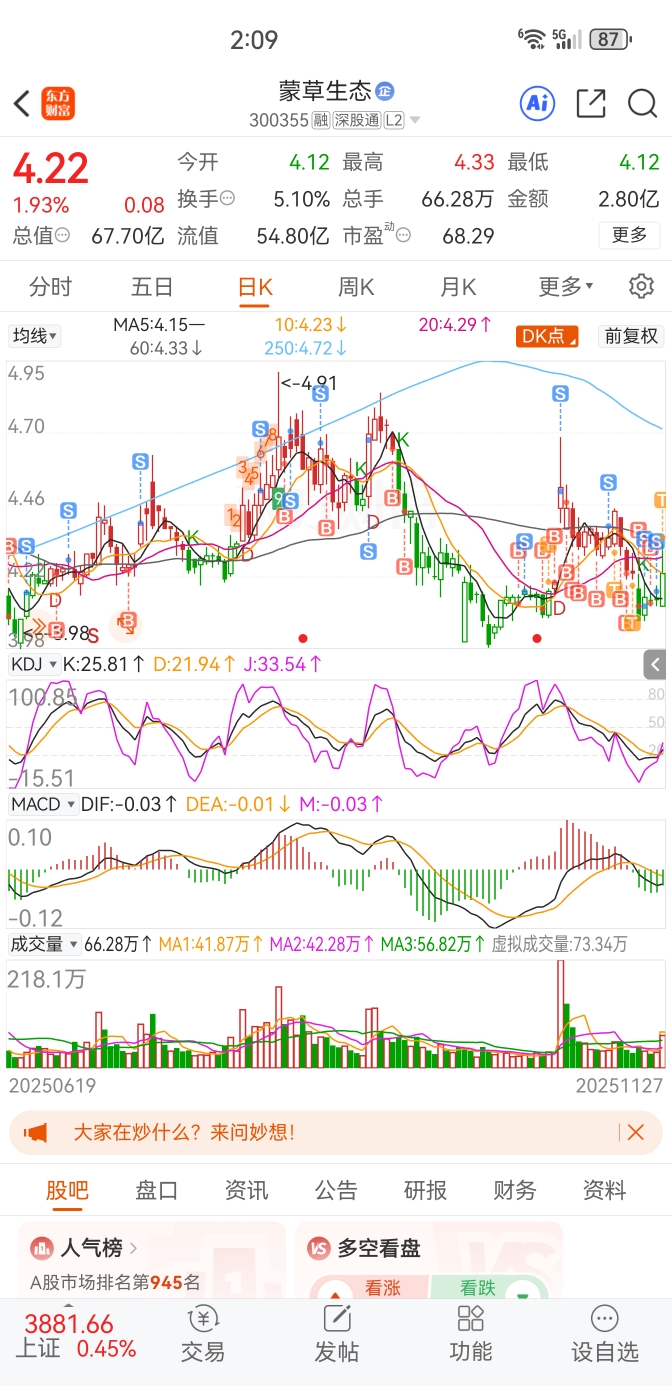672x1386 pixels.
Task: Tap the 看涨 bullish button
Action: click(x=368, y=1288)
